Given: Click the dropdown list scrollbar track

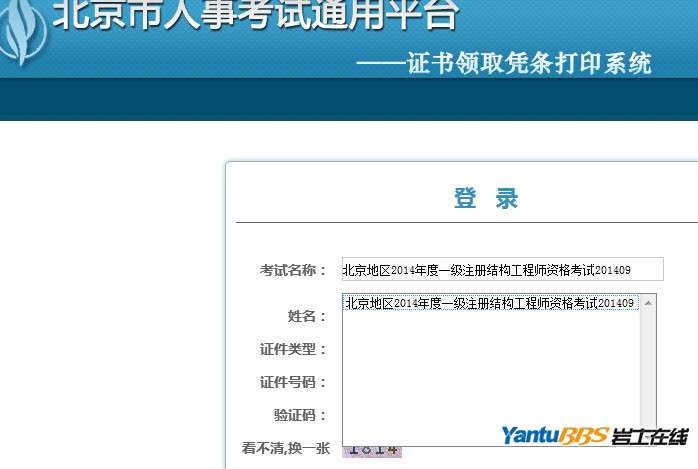Looking at the screenshot, I should (648, 370).
